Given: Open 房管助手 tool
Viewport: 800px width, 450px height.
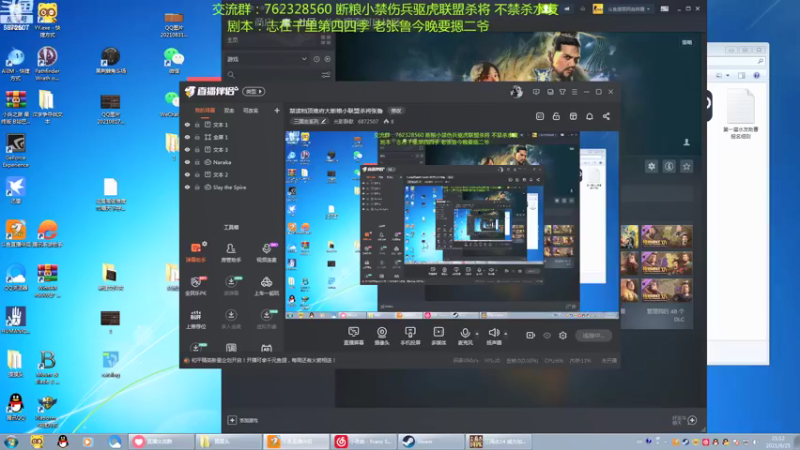Looking at the screenshot, I should [x=231, y=252].
